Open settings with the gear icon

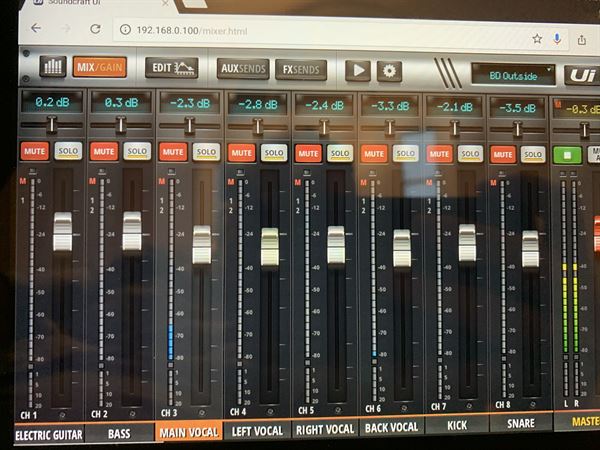point(389,71)
